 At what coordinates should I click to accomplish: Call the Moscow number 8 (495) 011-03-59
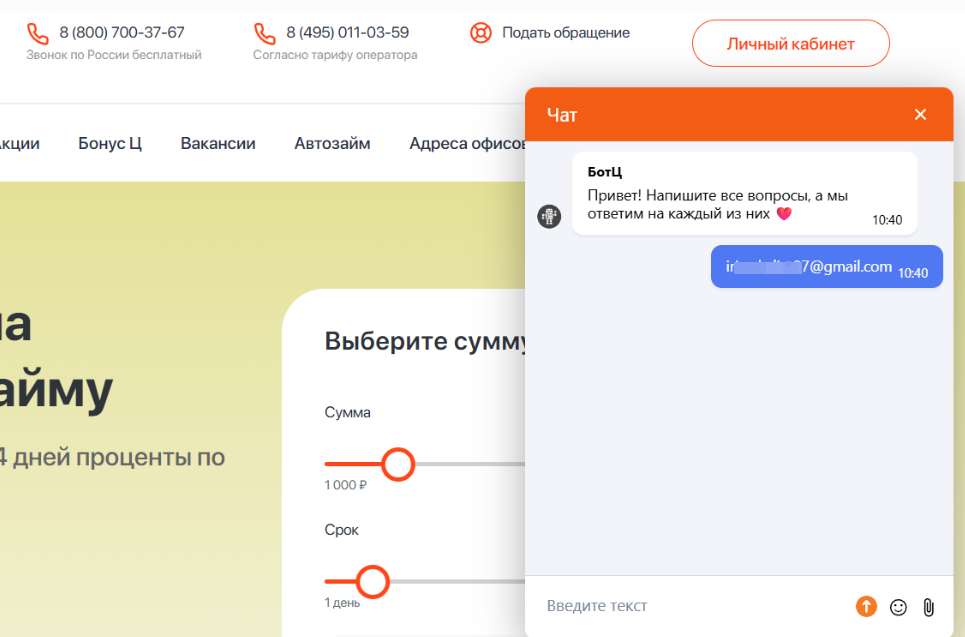tap(346, 31)
